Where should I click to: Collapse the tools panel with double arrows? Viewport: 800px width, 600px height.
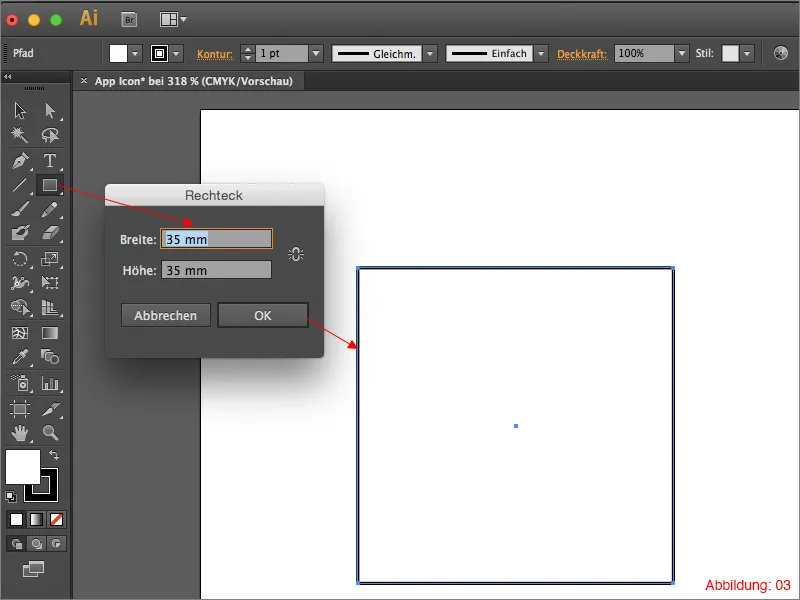(x=8, y=77)
